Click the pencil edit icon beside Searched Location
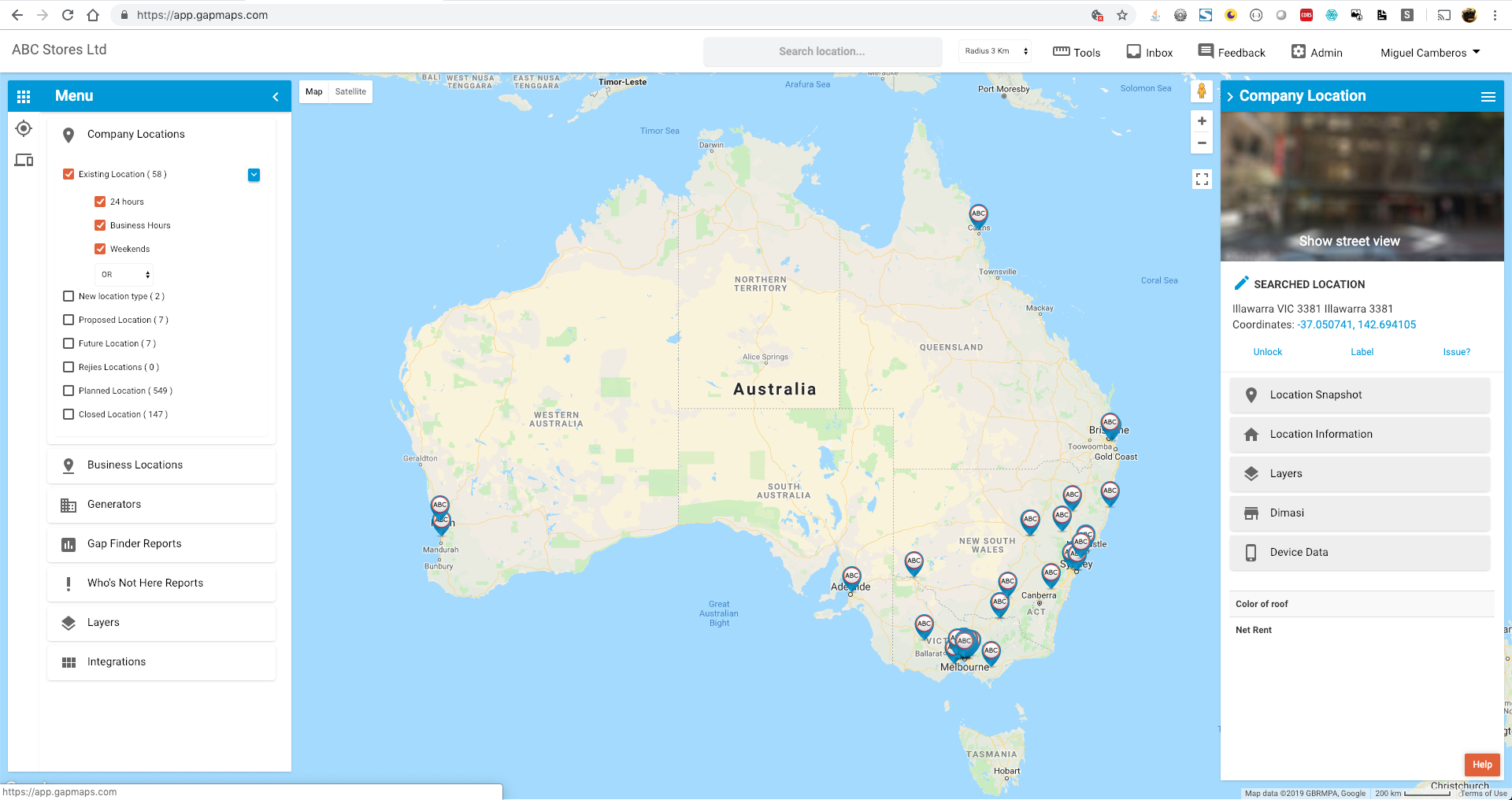 pyautogui.click(x=1241, y=283)
